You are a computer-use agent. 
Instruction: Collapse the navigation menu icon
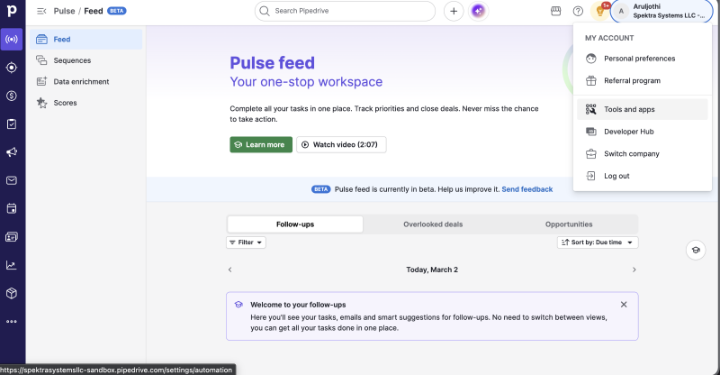pyautogui.click(x=41, y=11)
